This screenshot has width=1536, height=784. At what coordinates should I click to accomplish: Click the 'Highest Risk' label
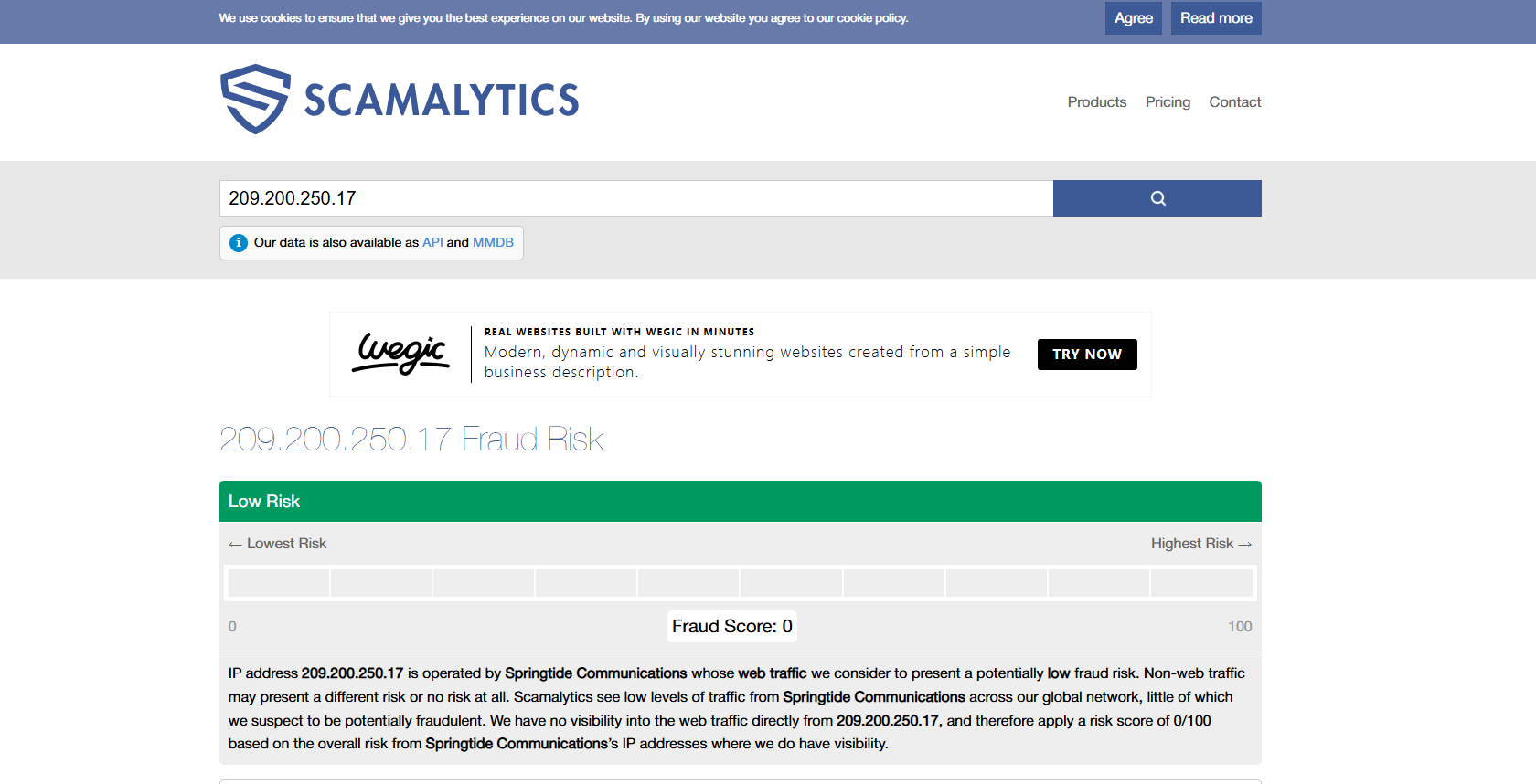[1201, 544]
